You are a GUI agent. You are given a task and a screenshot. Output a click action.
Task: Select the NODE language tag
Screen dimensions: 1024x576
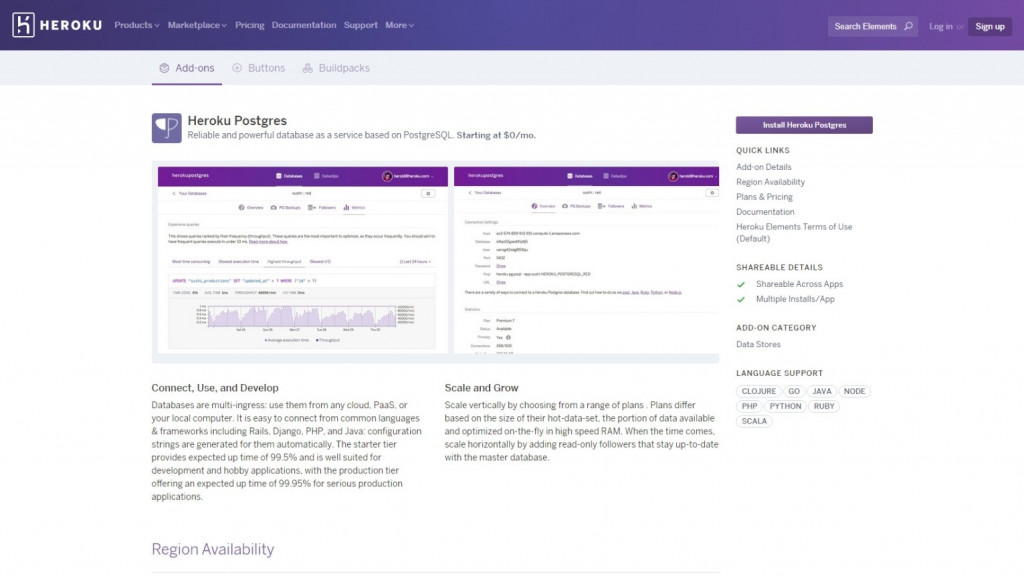point(854,391)
